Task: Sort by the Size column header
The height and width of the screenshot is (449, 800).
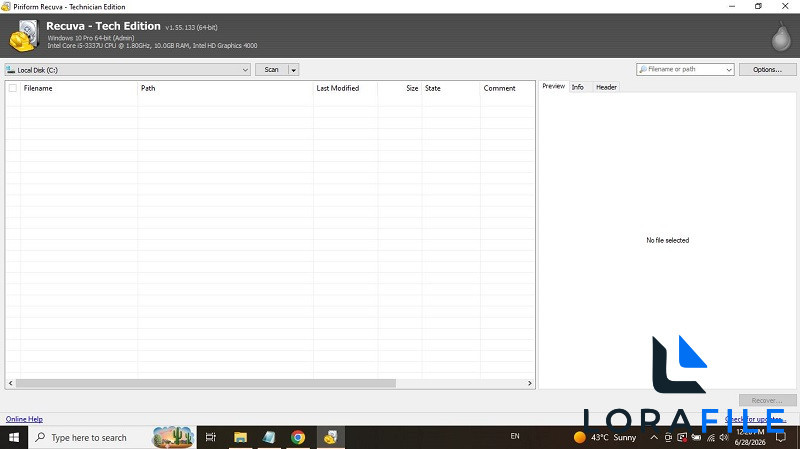Action: point(399,88)
